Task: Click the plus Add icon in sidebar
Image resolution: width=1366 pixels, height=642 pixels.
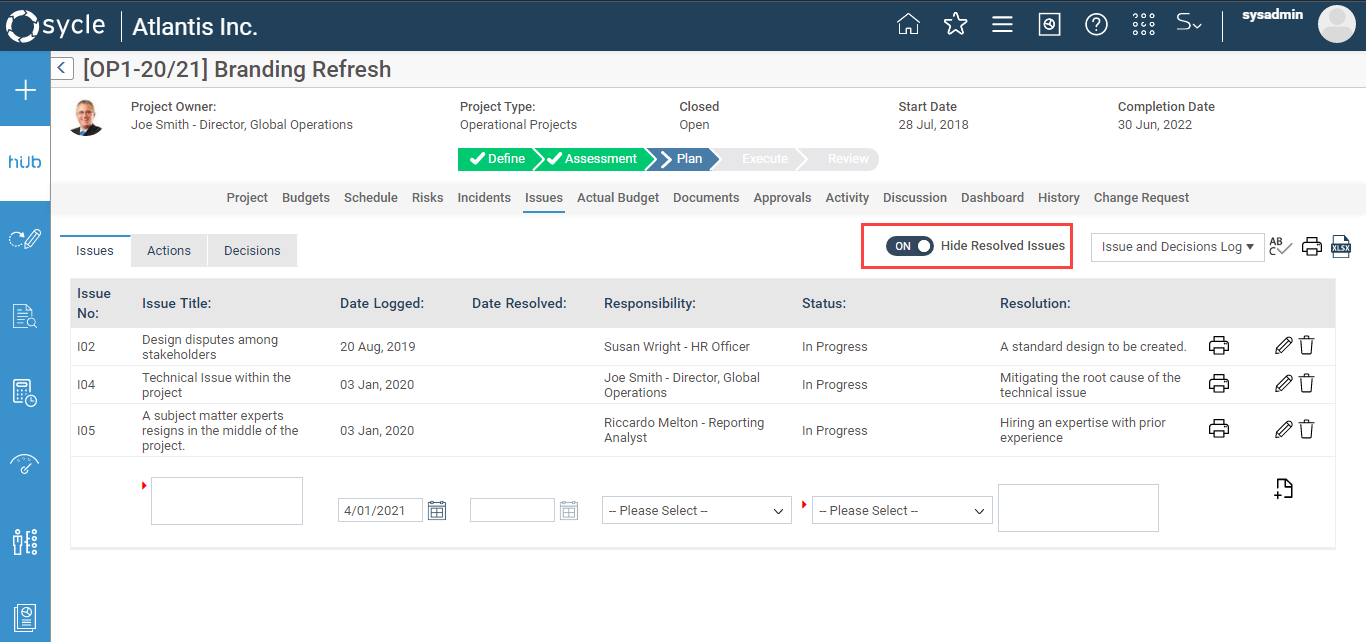Action: click(25, 90)
